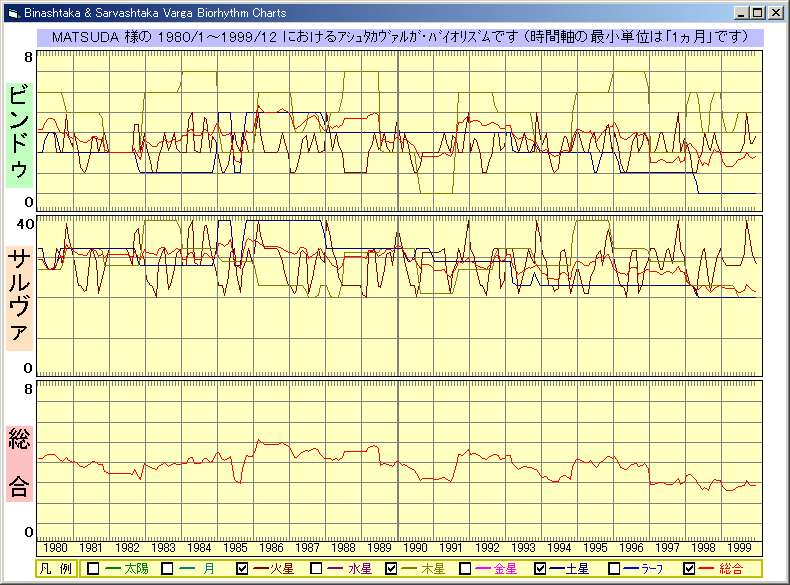Click the green ビンドゥ chart label
The height and width of the screenshot is (585, 790).
tap(19, 132)
